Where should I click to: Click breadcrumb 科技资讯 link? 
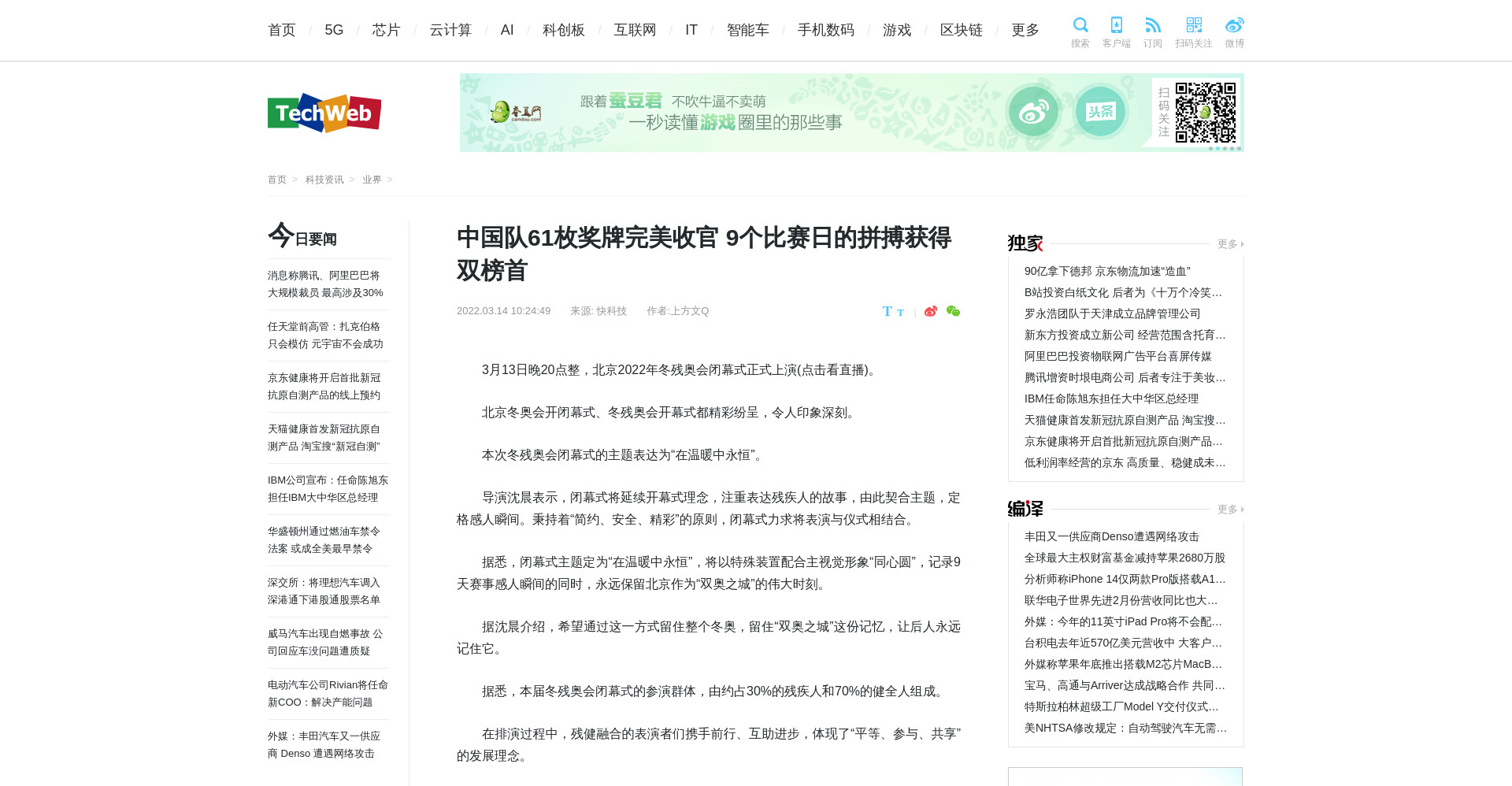(324, 180)
